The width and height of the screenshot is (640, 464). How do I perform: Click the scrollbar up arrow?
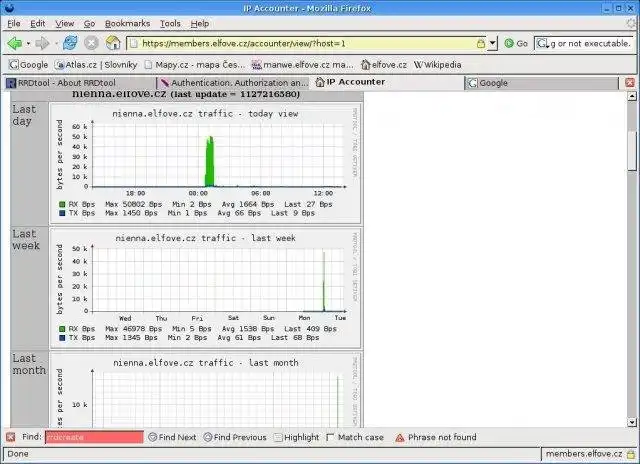point(632,96)
